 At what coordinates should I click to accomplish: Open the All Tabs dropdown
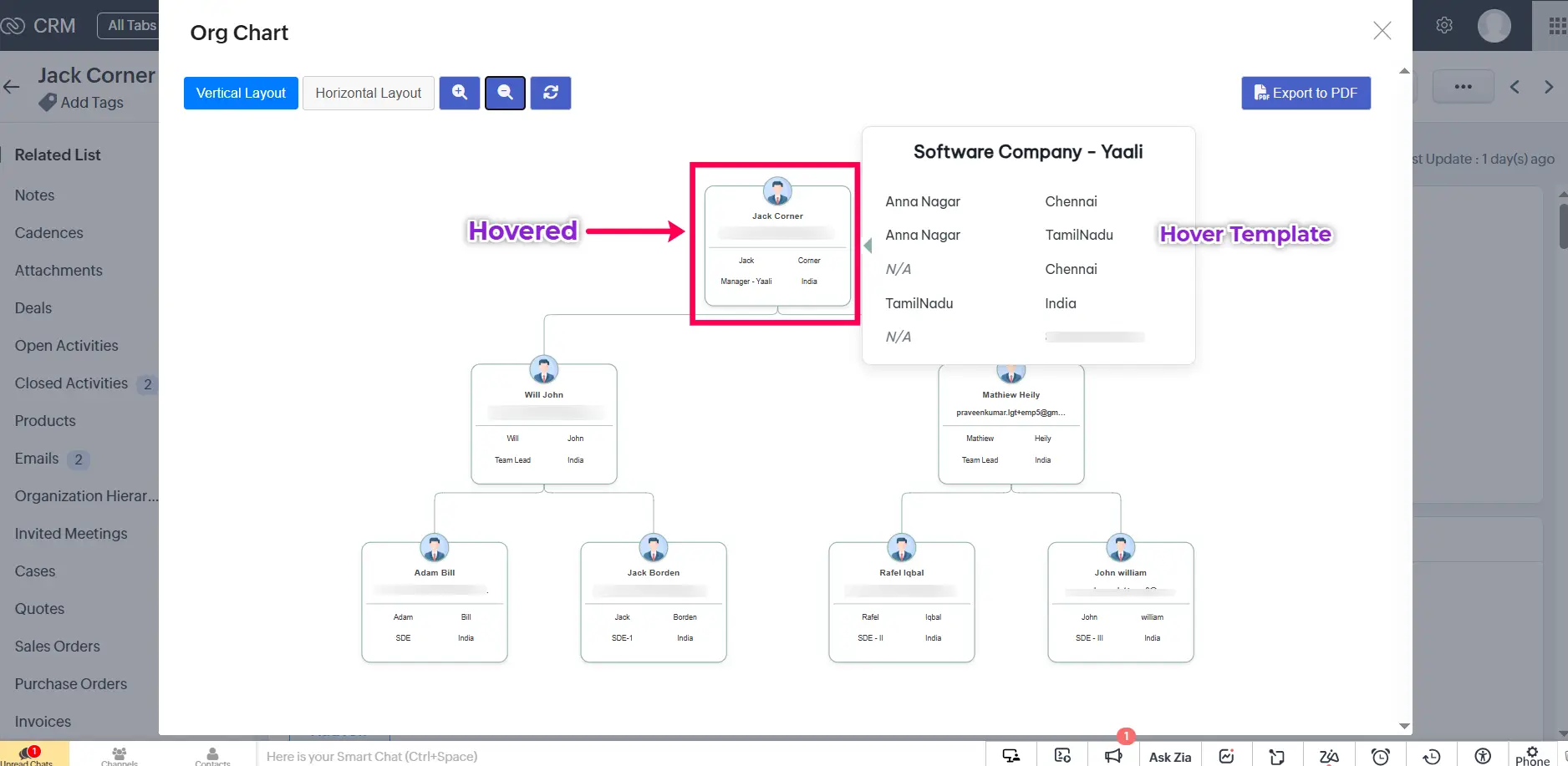click(x=130, y=26)
